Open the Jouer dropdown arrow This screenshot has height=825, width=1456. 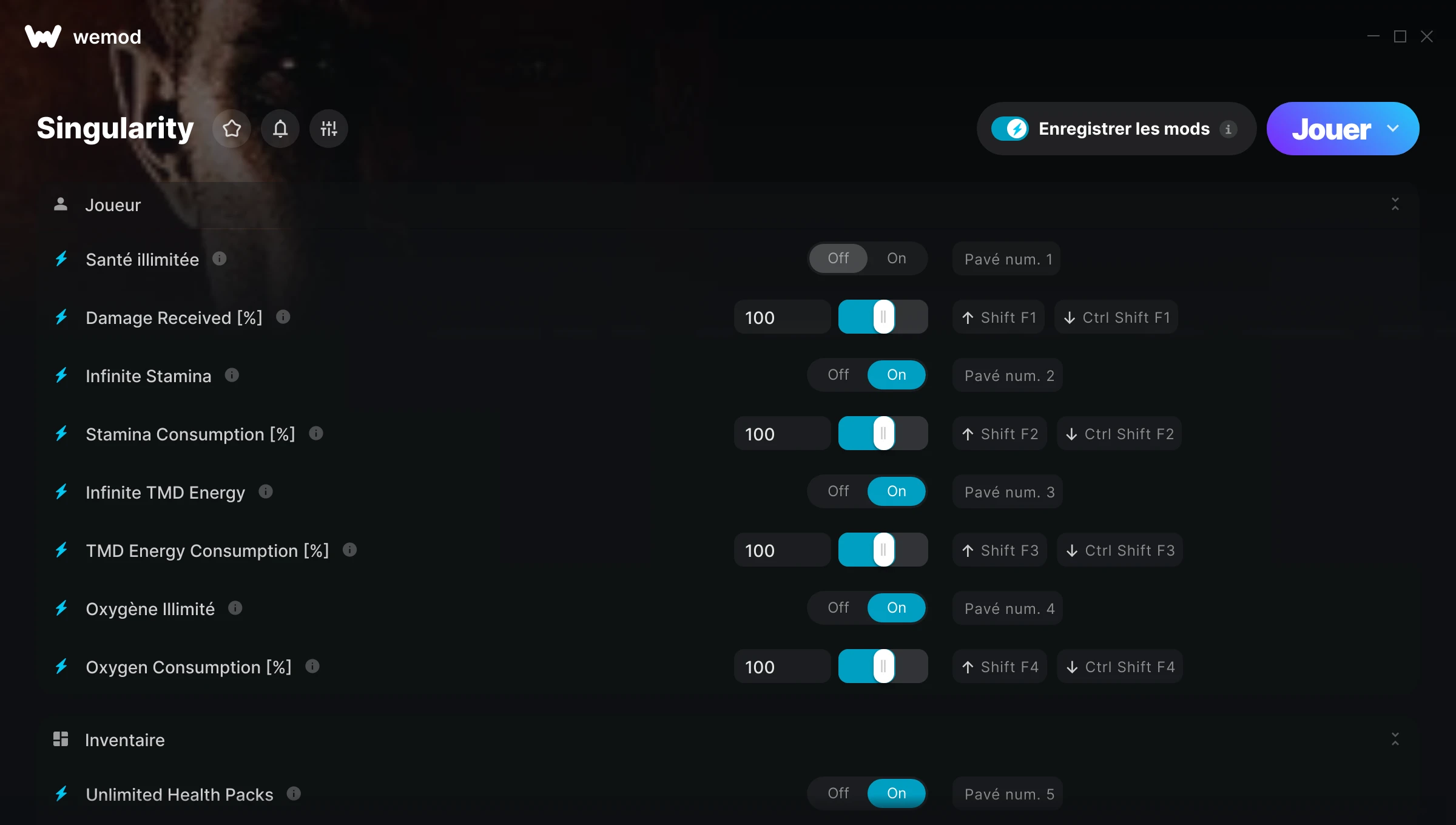pyautogui.click(x=1393, y=129)
